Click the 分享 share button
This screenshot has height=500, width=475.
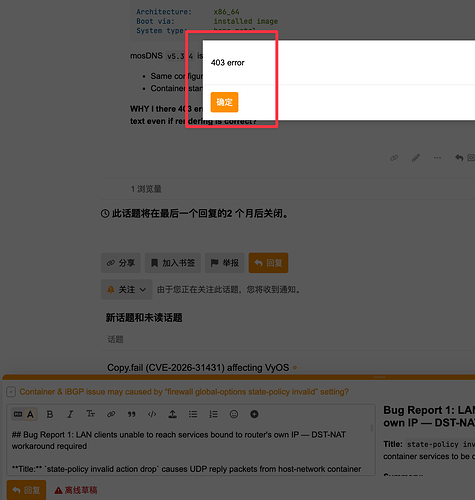coord(121,263)
